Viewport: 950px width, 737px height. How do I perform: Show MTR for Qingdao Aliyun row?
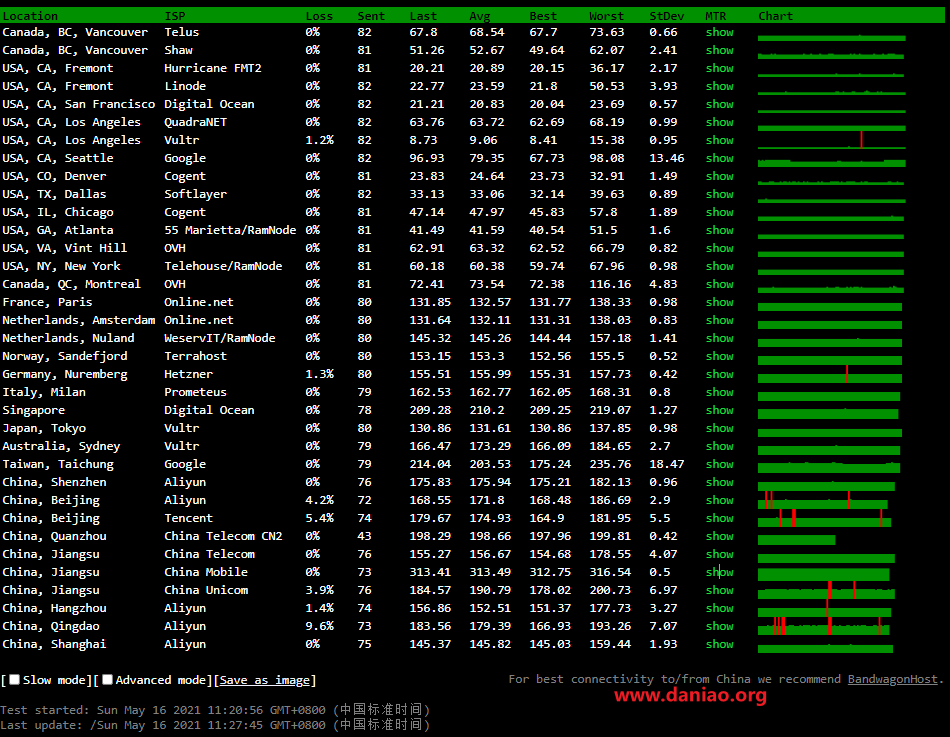point(720,626)
